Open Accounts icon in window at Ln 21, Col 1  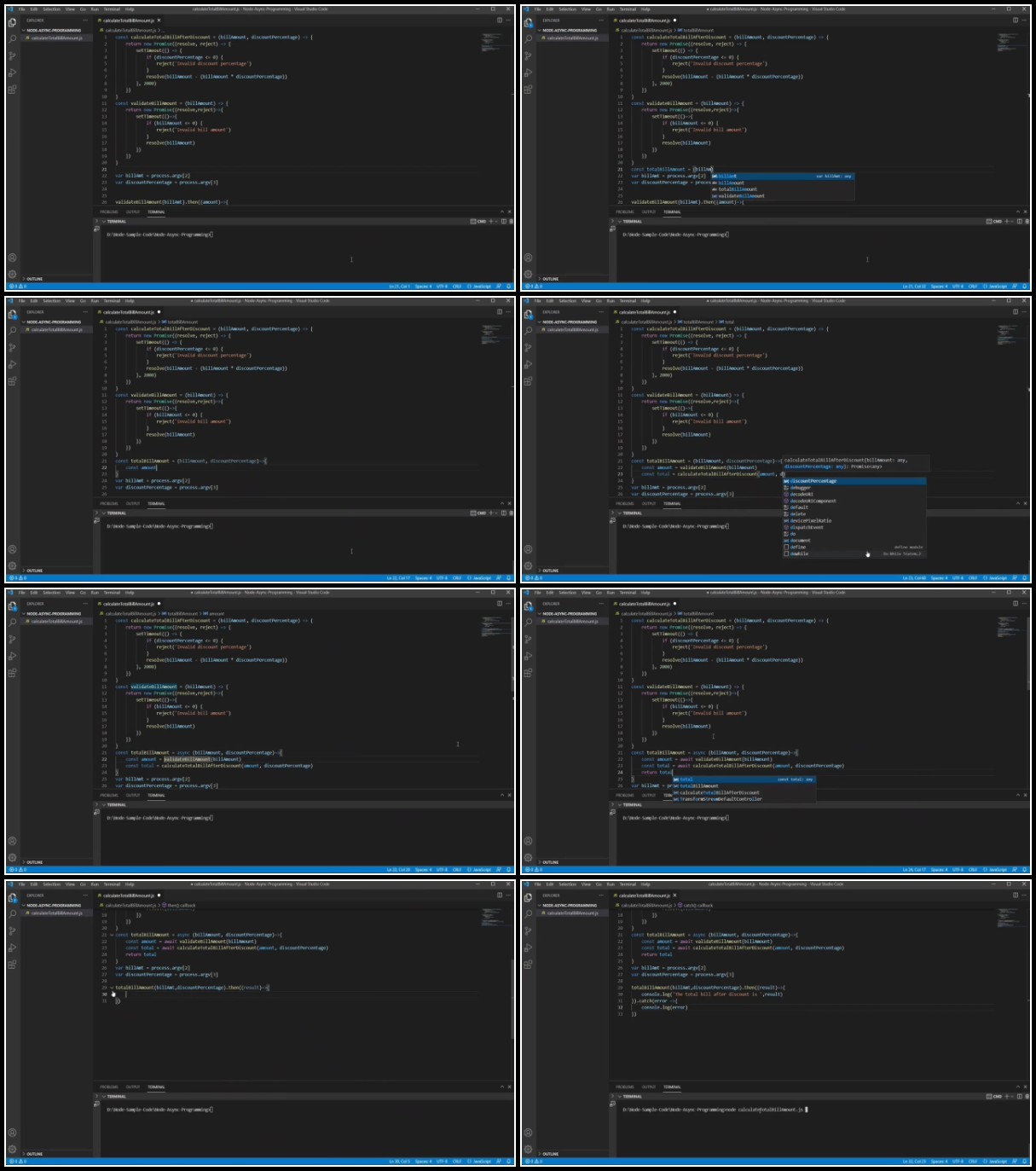13,258
